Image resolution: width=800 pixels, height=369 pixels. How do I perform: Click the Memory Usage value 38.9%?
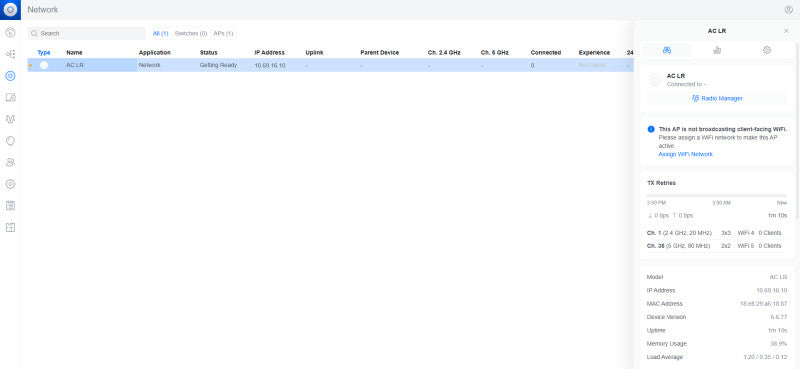779,343
